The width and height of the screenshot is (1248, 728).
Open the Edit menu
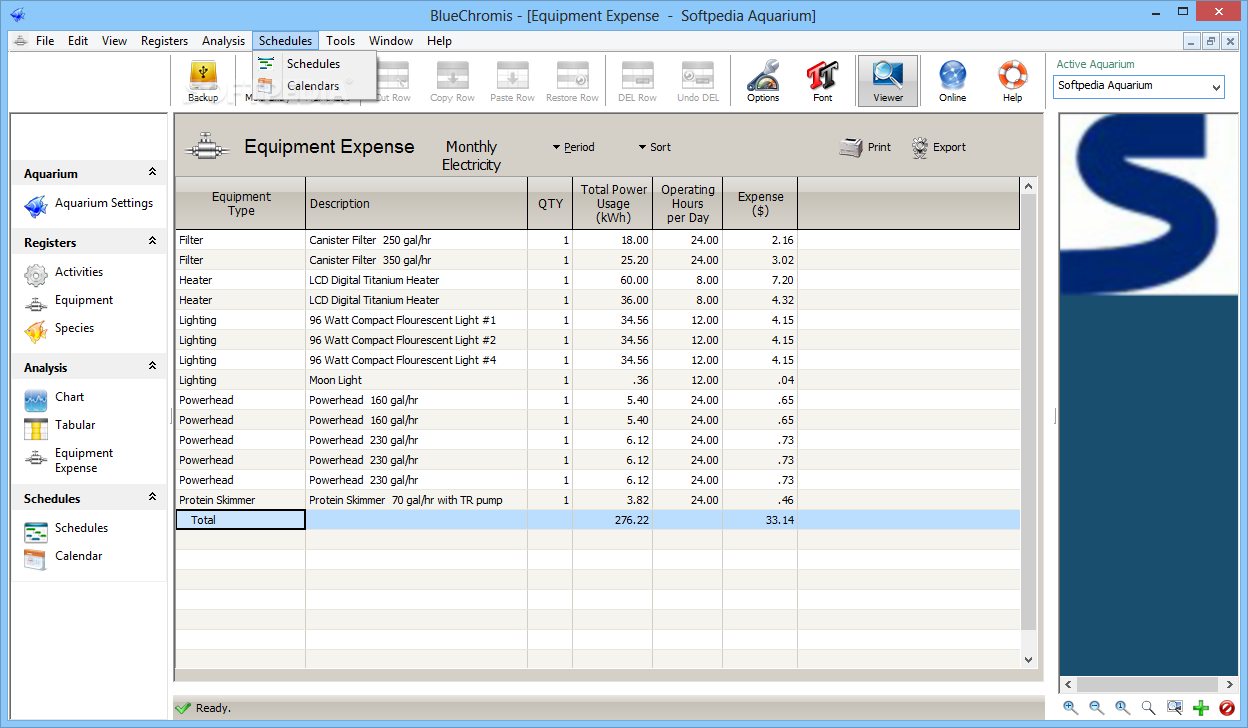(x=78, y=41)
